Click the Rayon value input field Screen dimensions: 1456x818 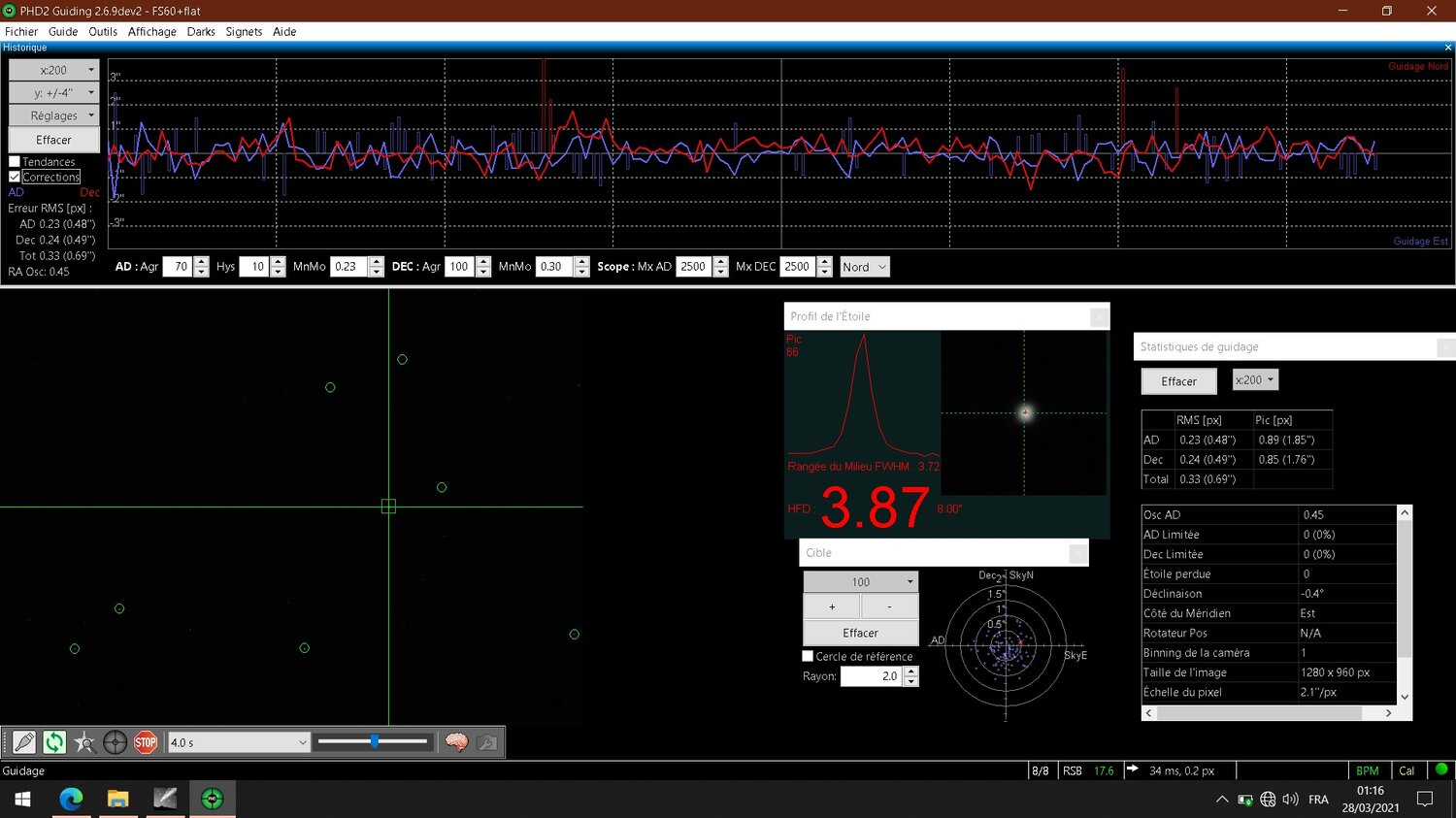[x=871, y=676]
